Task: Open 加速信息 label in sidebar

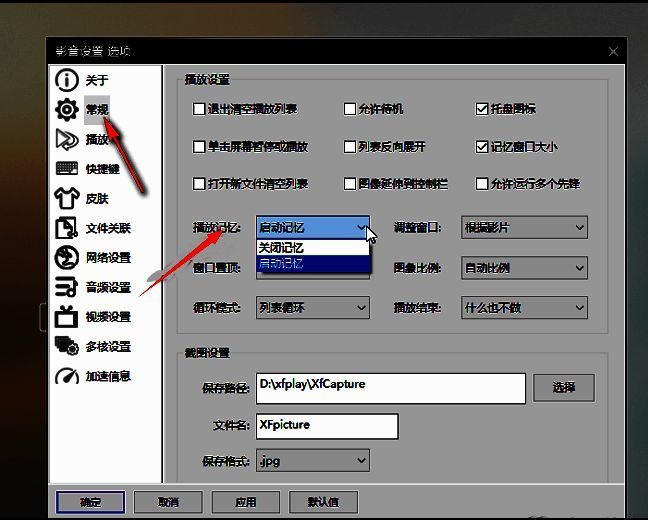Action: (x=108, y=376)
